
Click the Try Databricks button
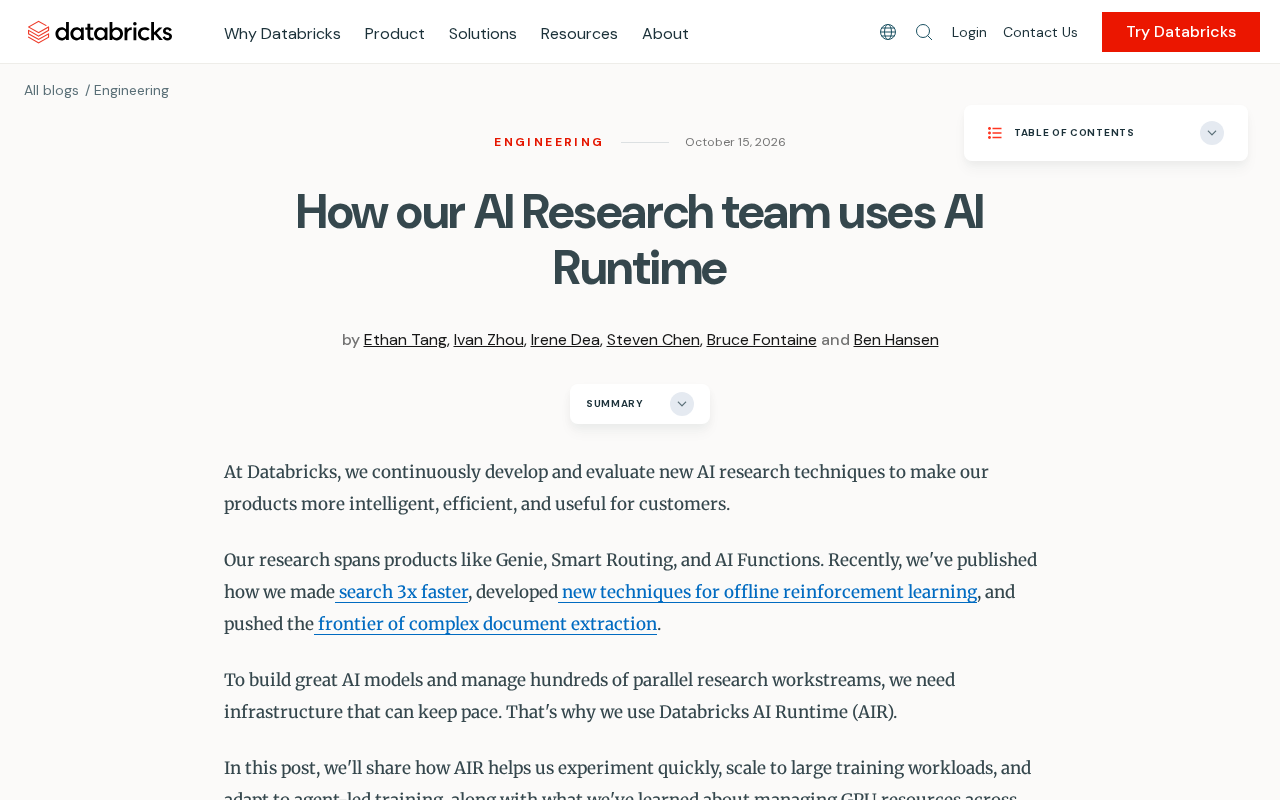1181,32
